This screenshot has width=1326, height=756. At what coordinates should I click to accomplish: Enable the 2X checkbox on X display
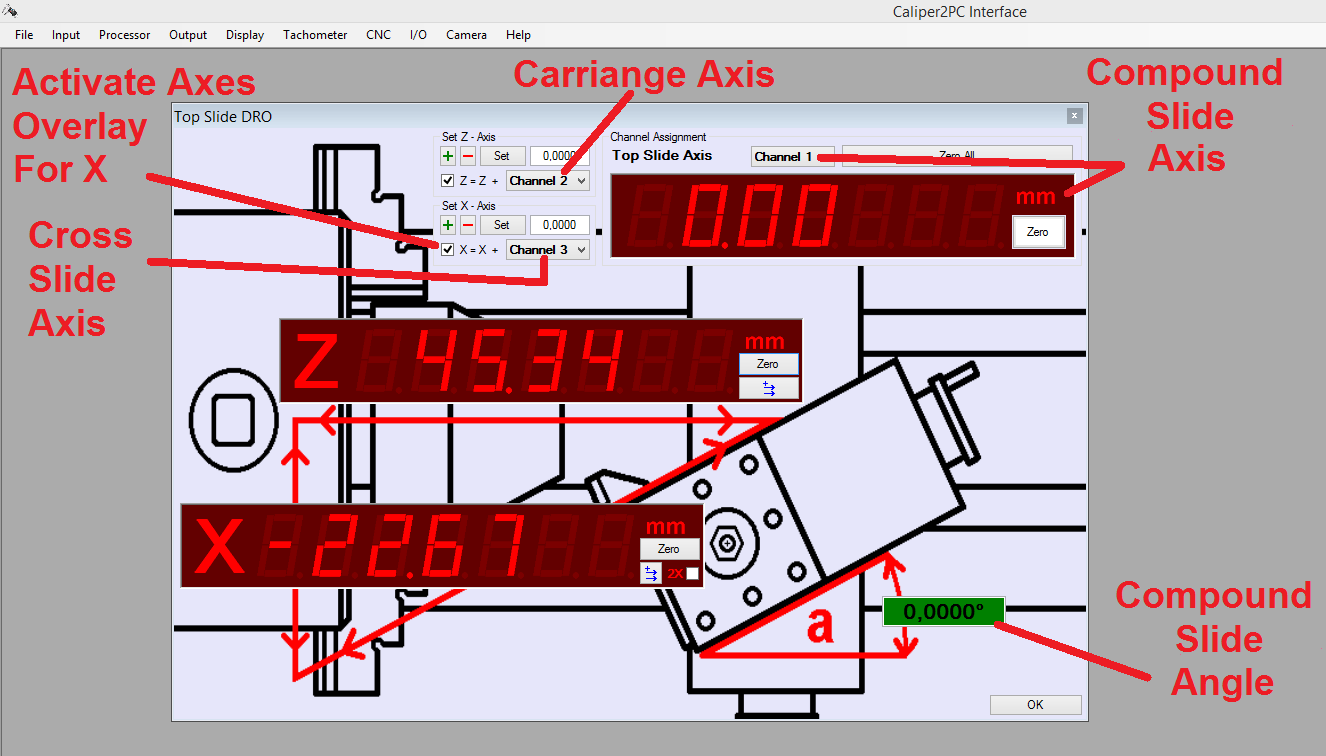[692, 574]
